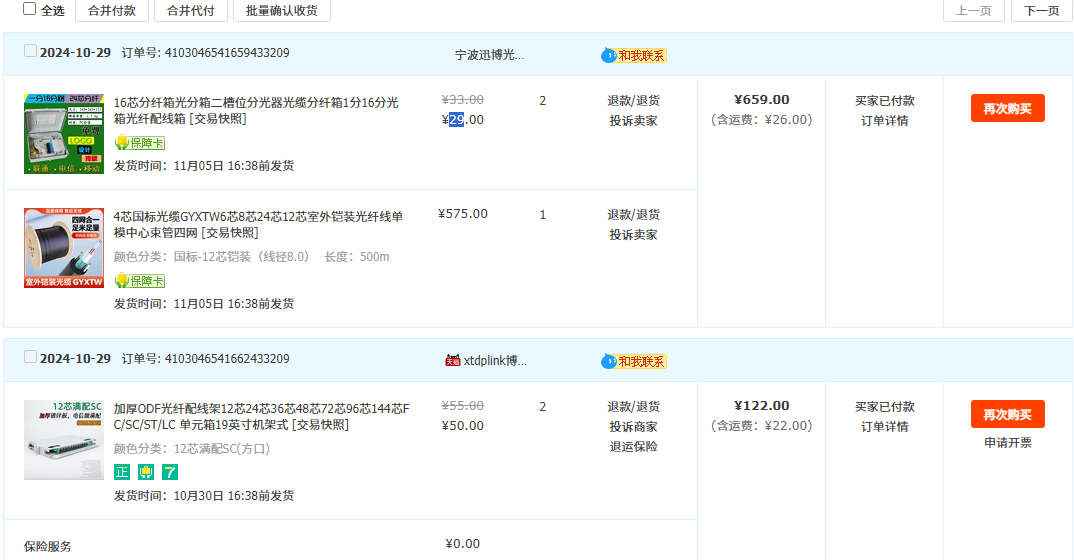The width and height of the screenshot is (1074, 560).
Task: Open 宁波迅博光 store name link
Action: tap(489, 55)
